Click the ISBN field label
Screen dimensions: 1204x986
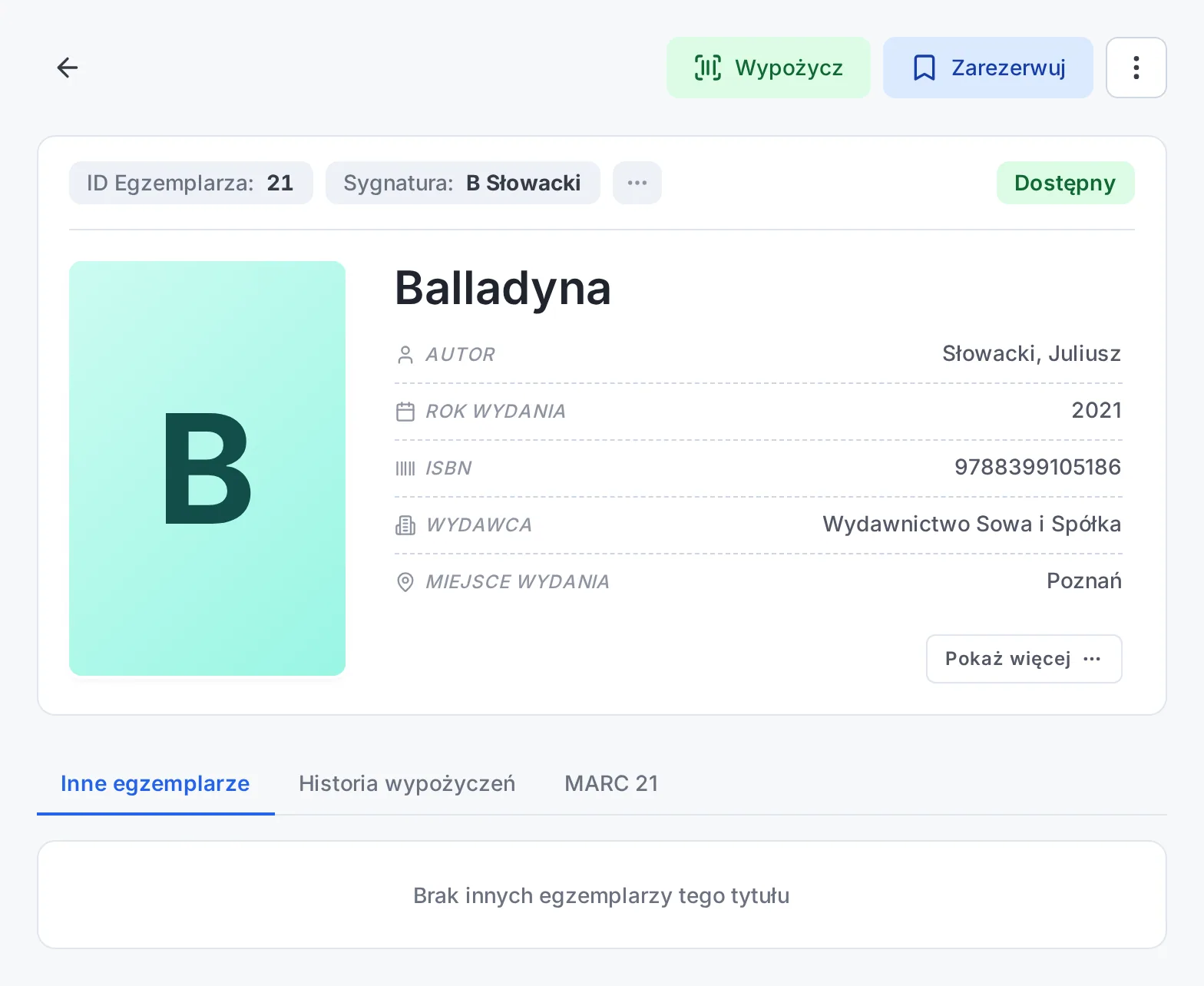448,468
